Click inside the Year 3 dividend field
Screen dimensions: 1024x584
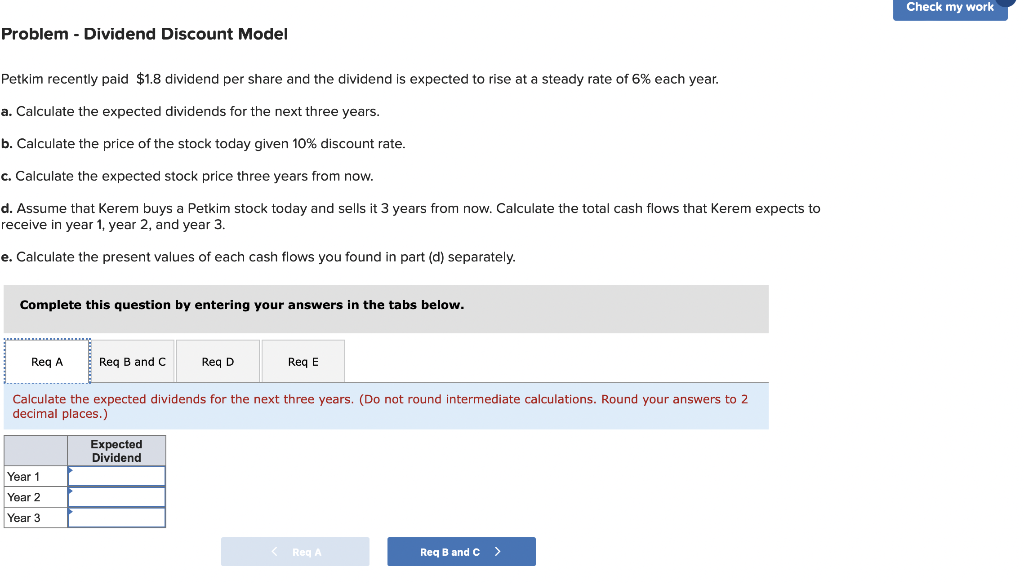tap(117, 517)
